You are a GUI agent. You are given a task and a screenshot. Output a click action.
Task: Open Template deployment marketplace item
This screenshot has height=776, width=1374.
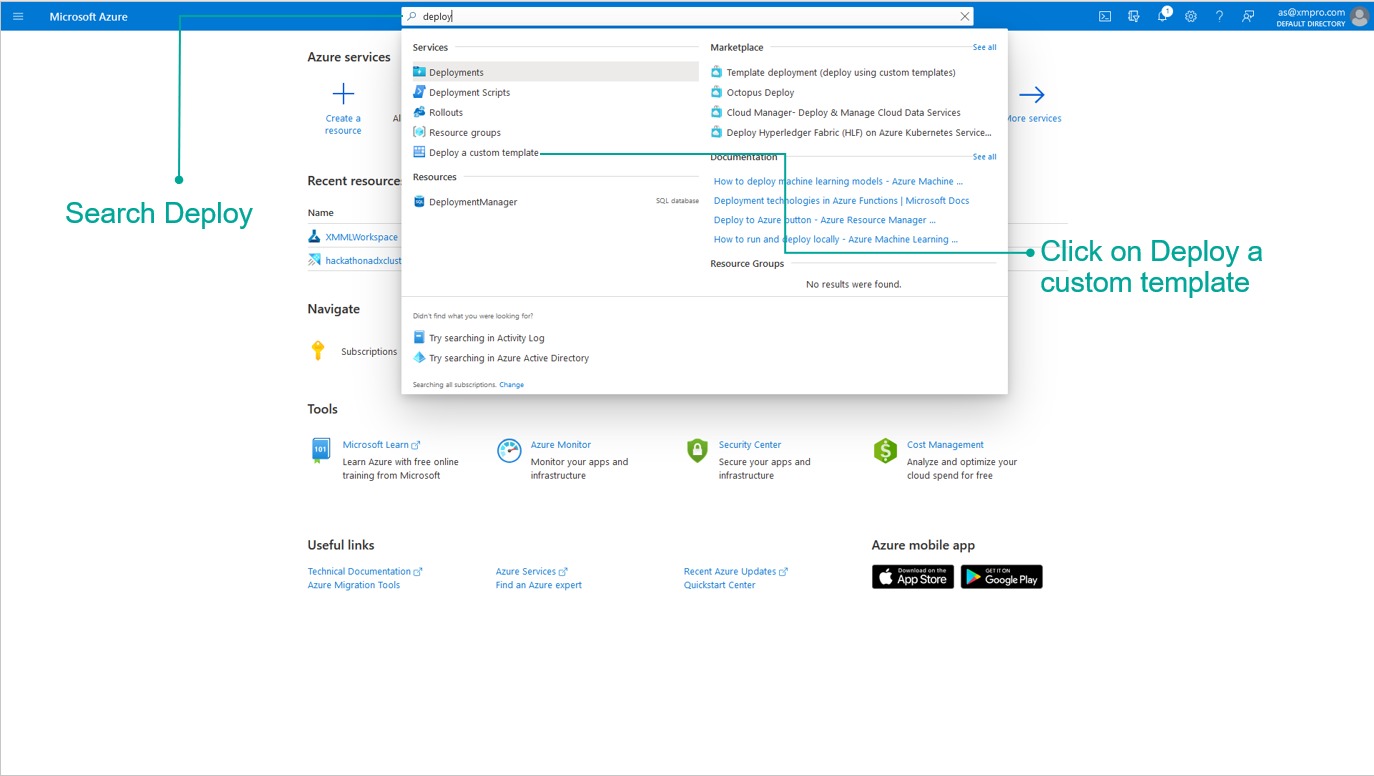click(841, 72)
